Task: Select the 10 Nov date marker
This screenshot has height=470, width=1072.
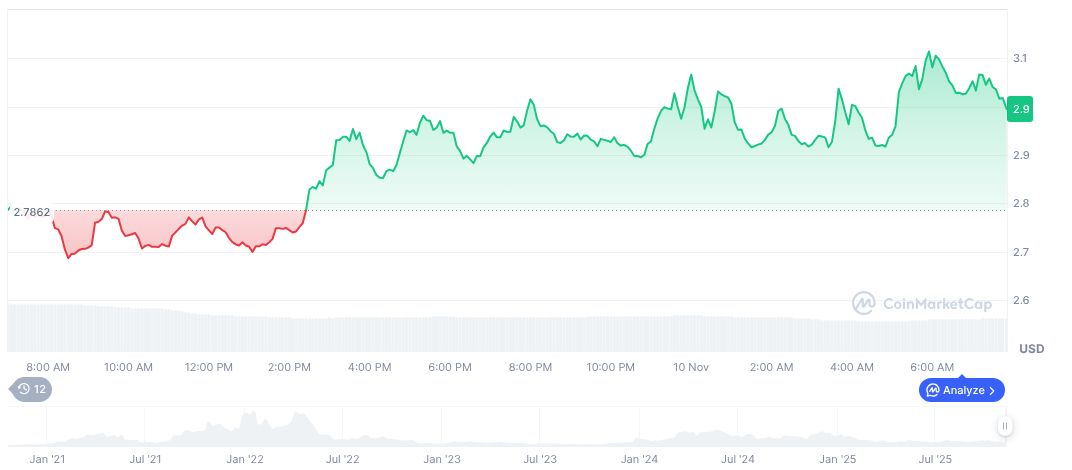Action: click(691, 367)
